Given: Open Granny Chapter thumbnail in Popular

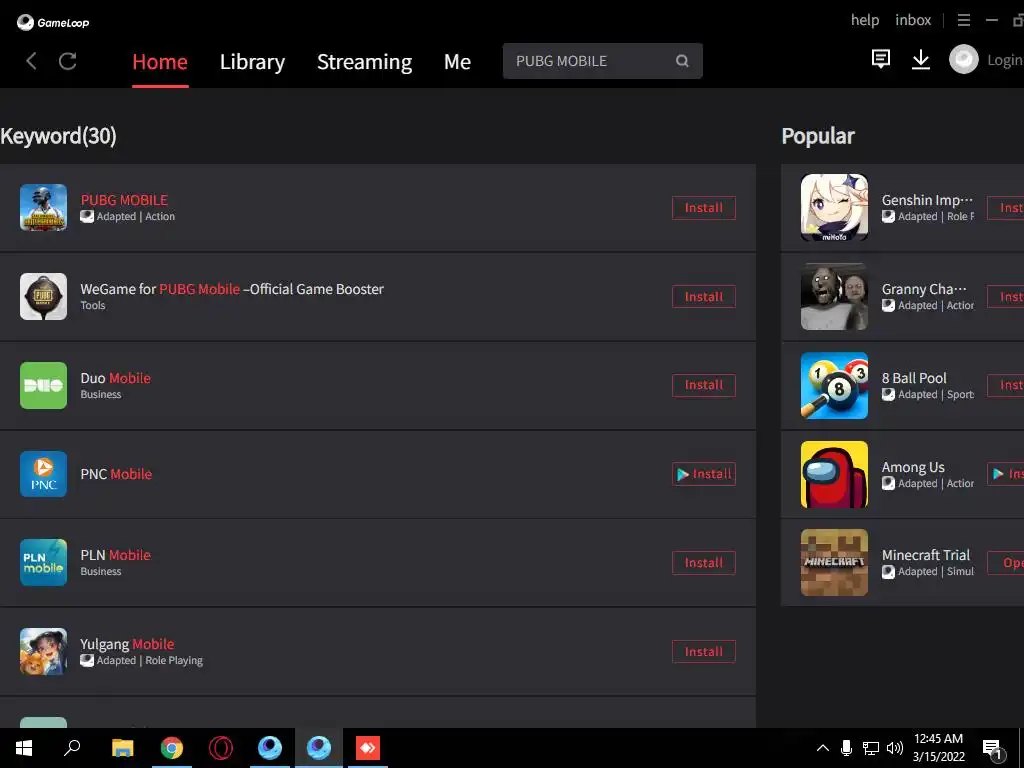Looking at the screenshot, I should [x=834, y=296].
